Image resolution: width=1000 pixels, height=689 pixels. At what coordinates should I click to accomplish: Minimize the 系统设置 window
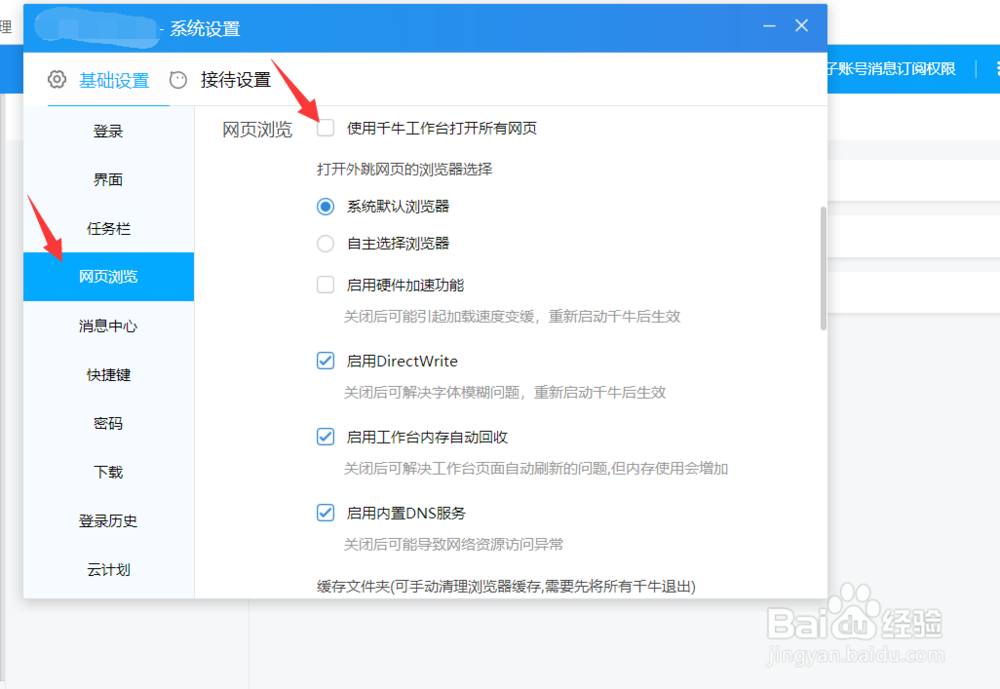point(769,26)
